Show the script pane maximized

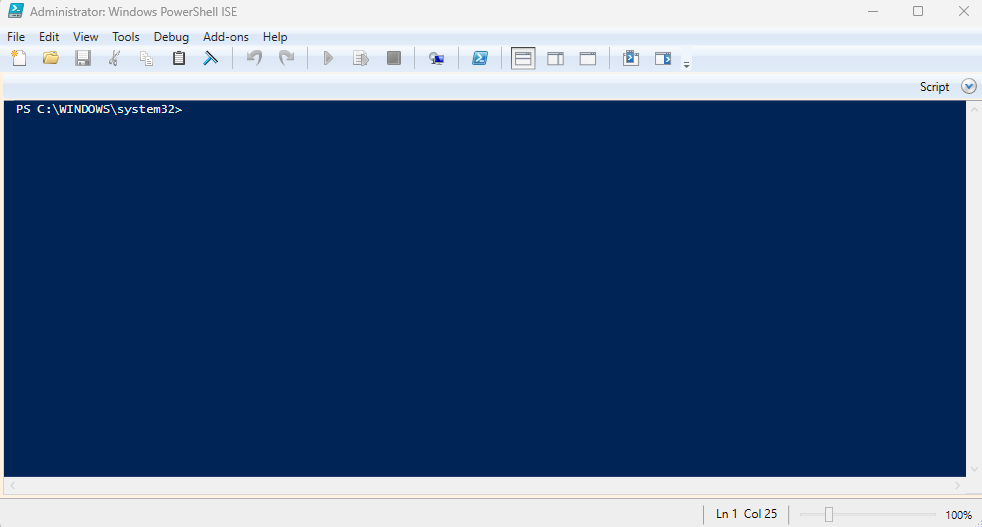pos(587,58)
